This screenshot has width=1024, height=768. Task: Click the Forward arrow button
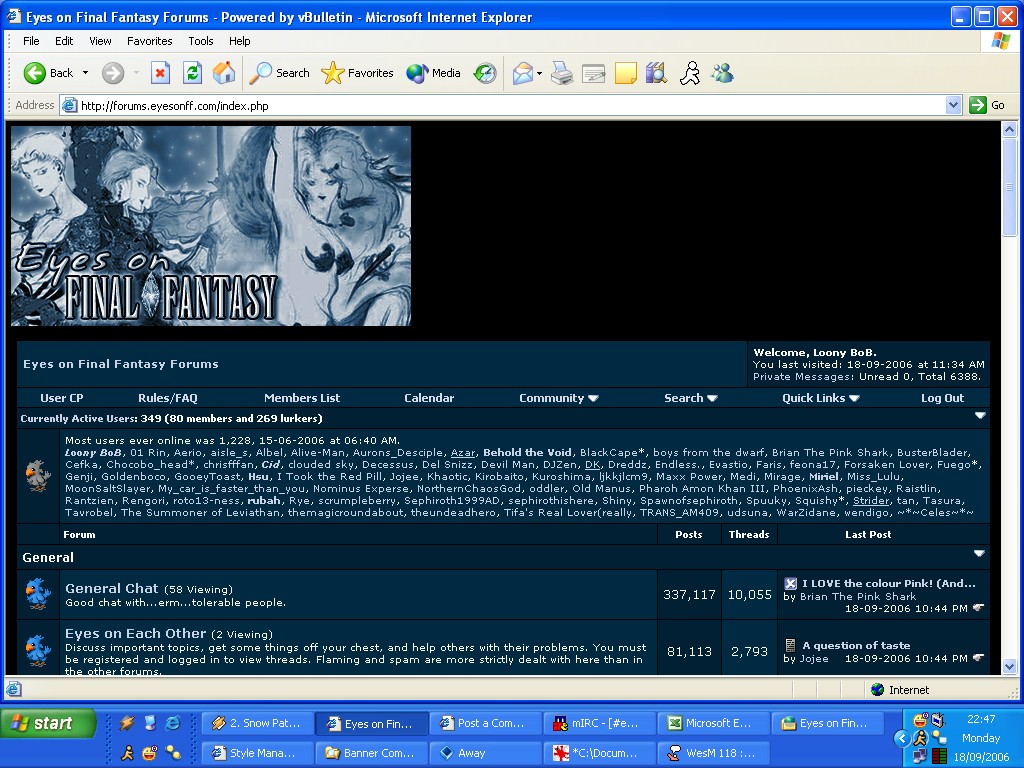click(x=112, y=73)
